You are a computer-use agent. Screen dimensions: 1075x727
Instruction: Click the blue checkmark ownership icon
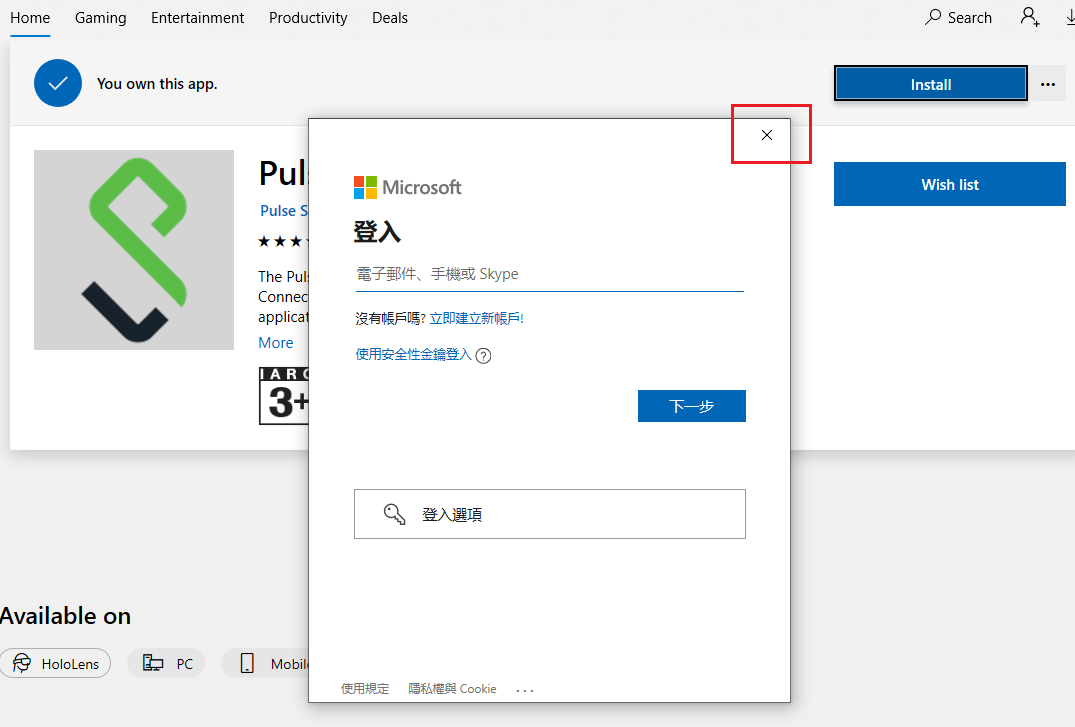57,83
